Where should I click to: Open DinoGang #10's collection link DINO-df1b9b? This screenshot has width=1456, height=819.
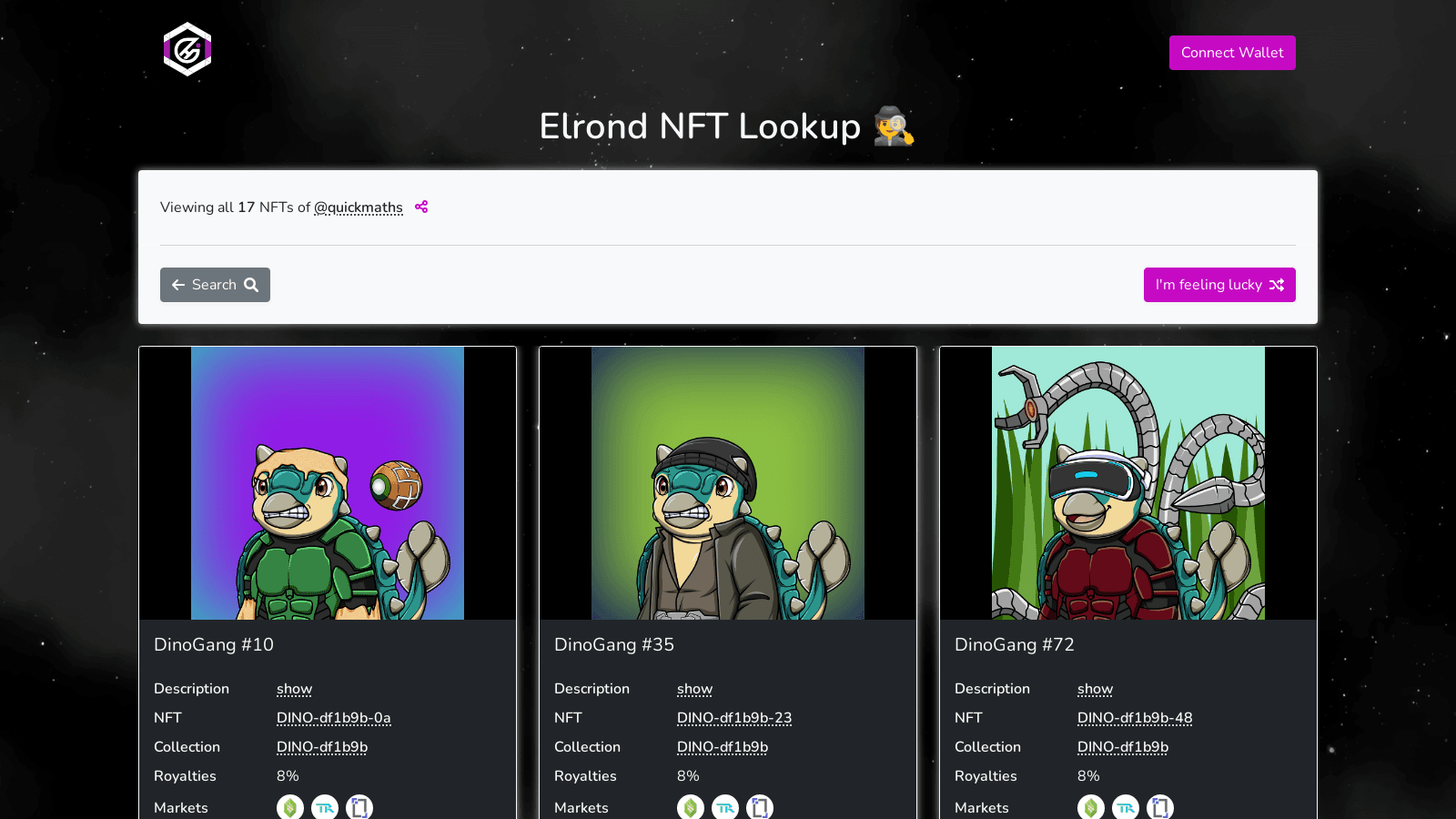click(x=322, y=747)
